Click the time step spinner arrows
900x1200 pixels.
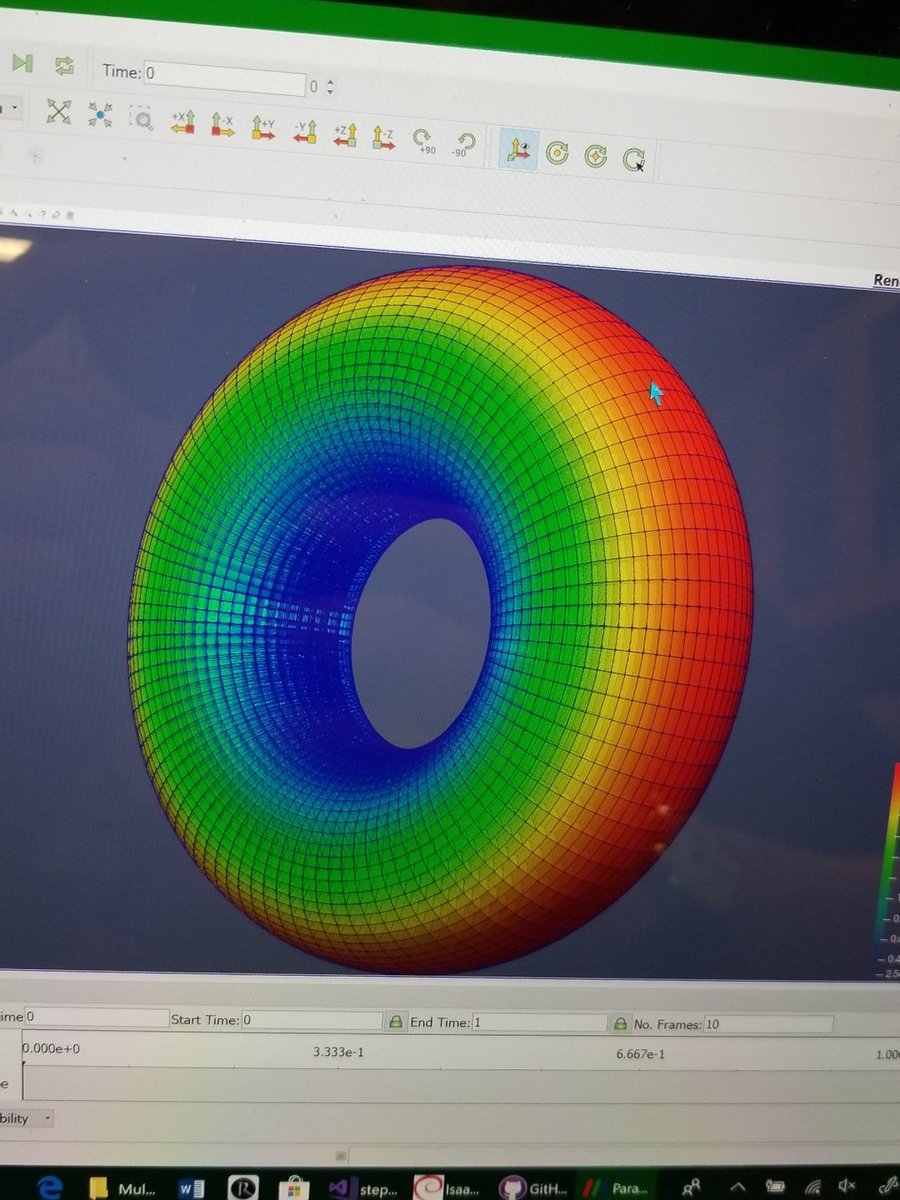[x=331, y=88]
